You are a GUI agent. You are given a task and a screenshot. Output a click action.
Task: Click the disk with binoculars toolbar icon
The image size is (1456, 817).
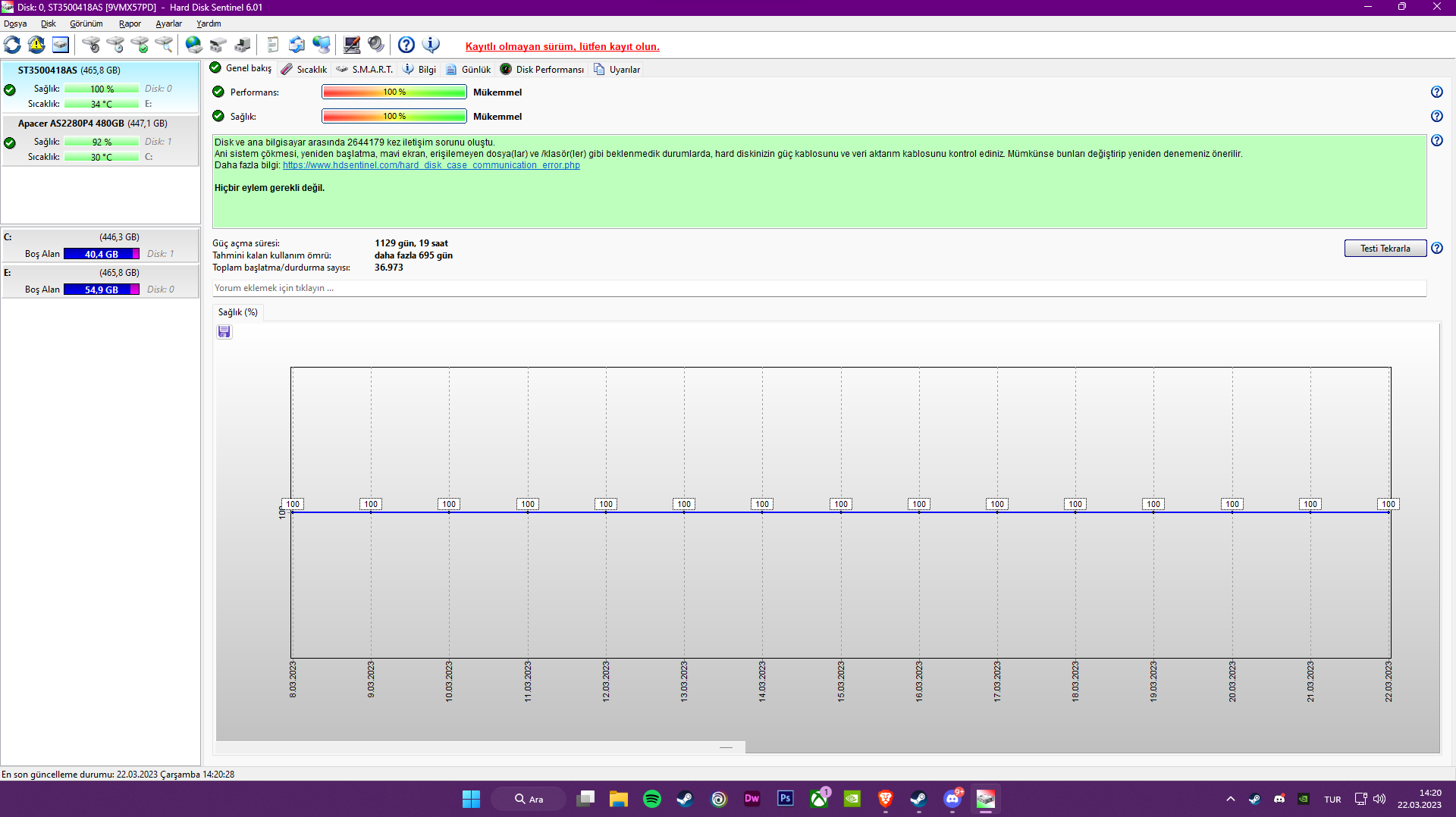[218, 45]
